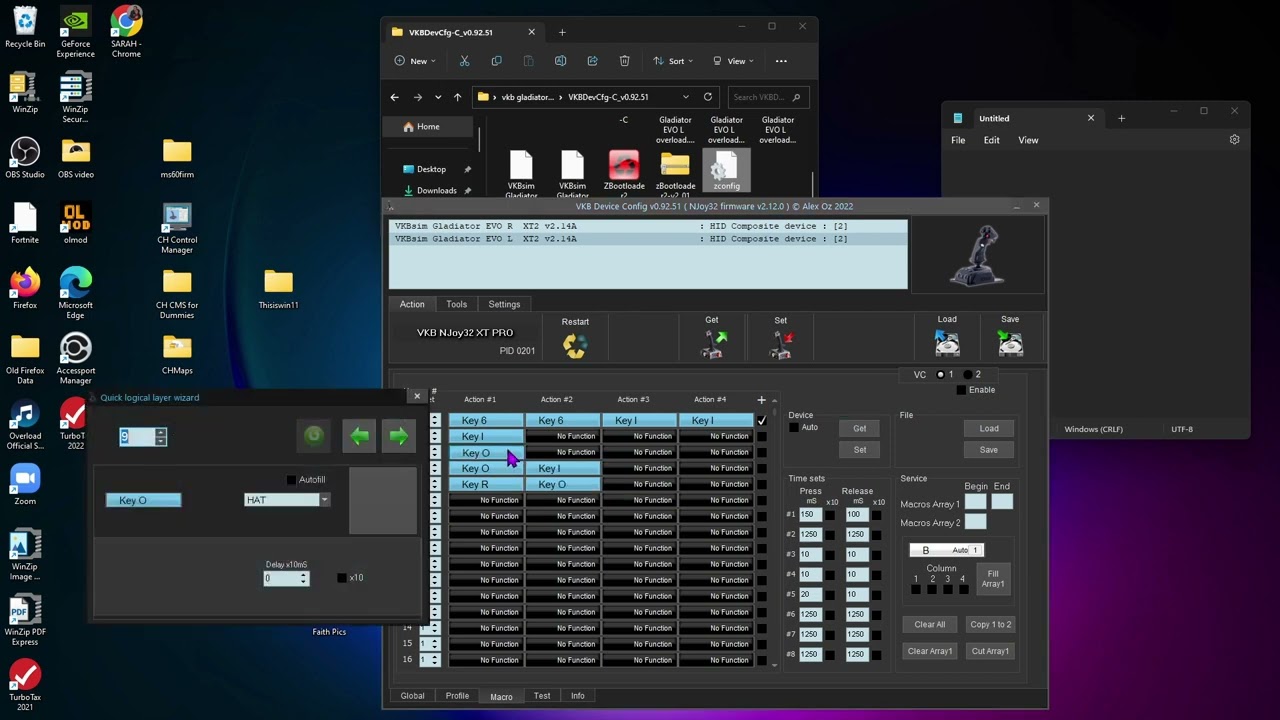This screenshot has width=1280, height=720.
Task: Toggle Press x10 checkbox for time set #1
Action: 830,515
